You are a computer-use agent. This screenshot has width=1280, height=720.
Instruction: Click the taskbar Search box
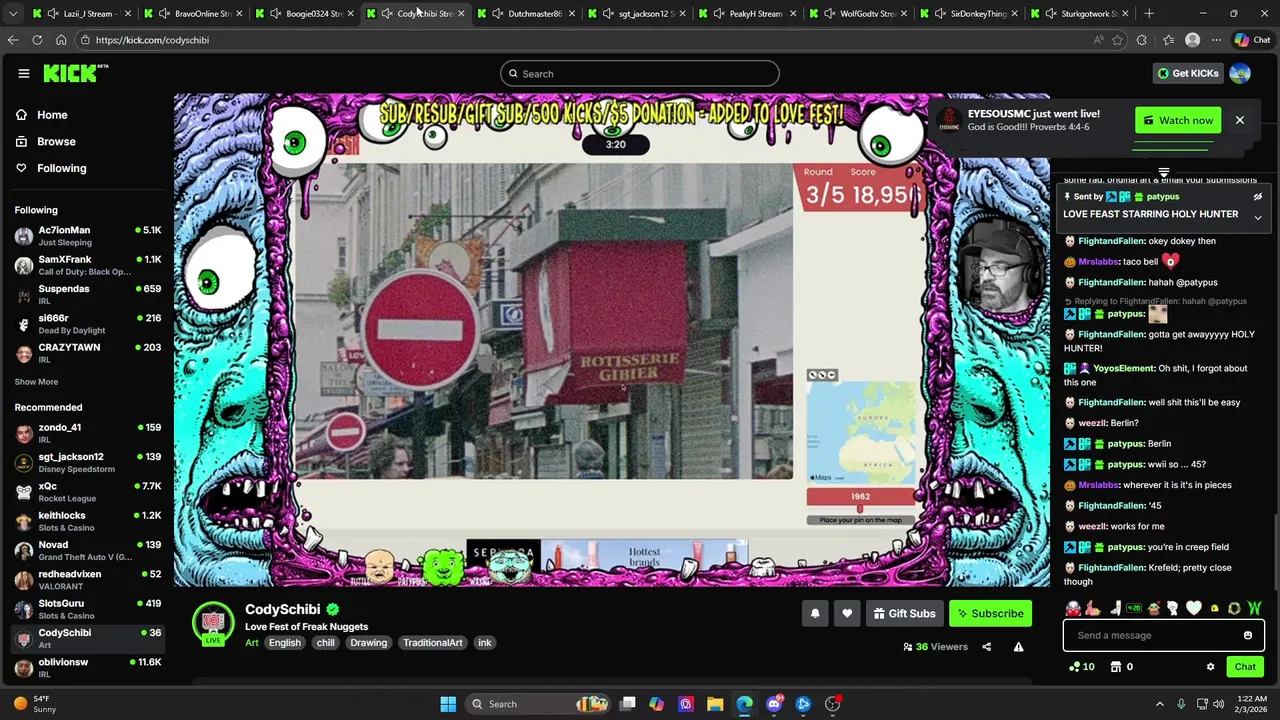538,704
